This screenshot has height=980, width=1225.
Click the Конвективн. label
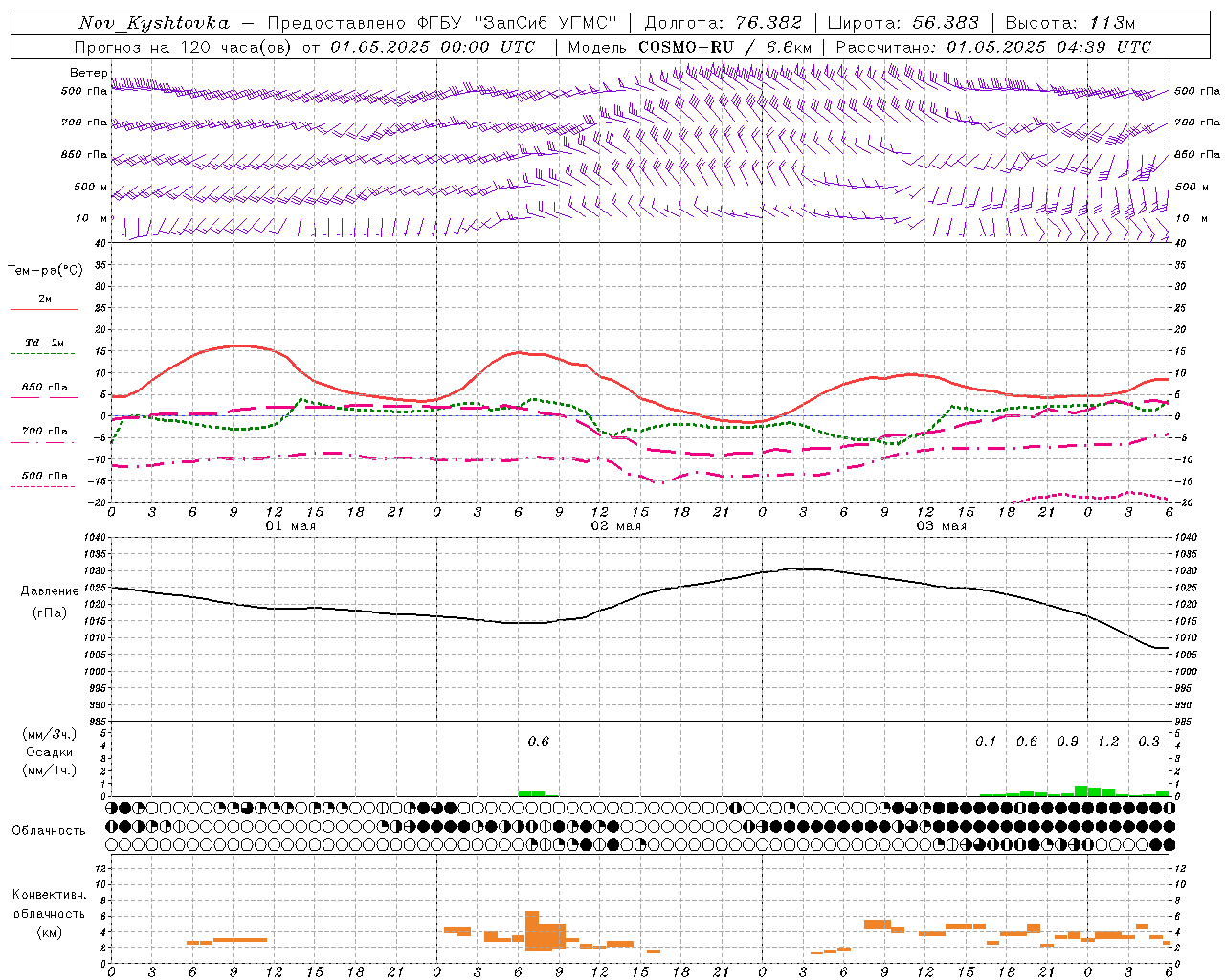coord(49,895)
